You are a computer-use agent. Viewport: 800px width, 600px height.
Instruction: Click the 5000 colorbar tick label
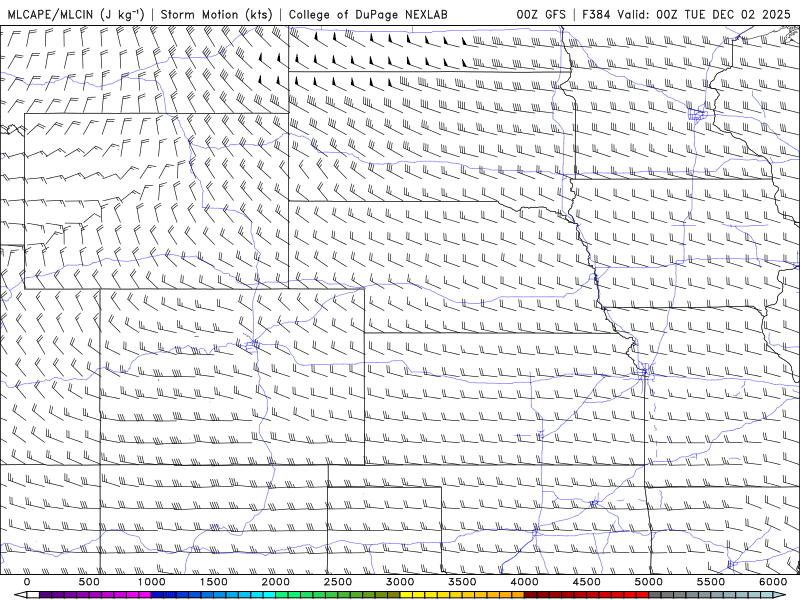click(649, 582)
